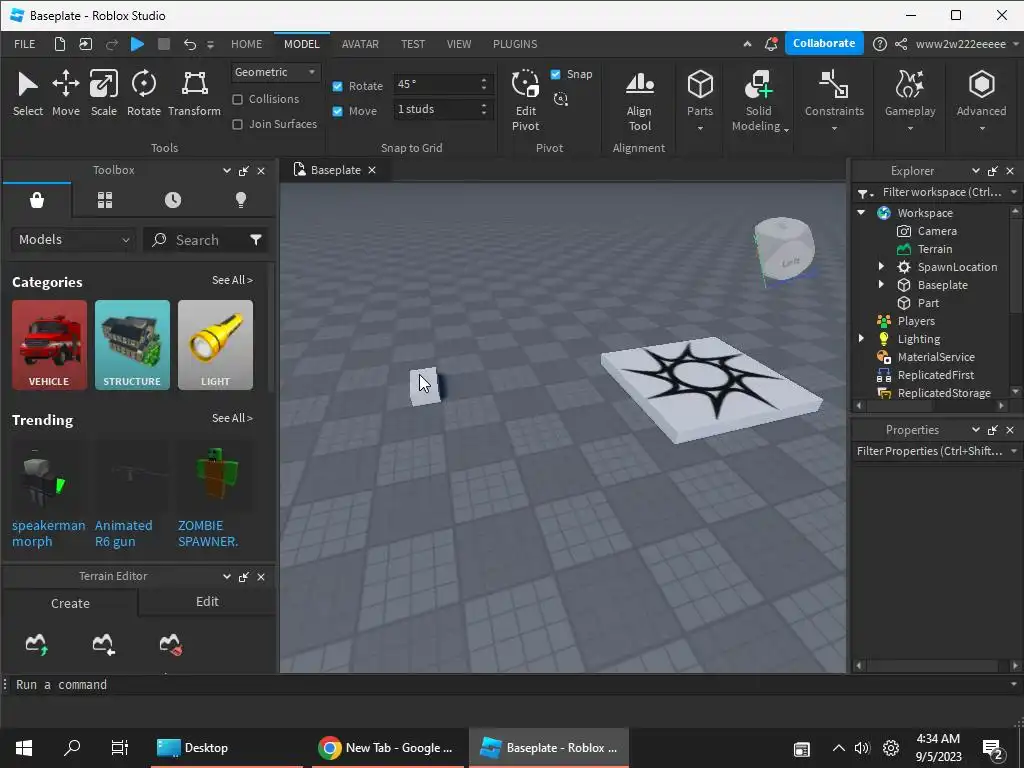Open the TEST ribbon tab
The image size is (1024, 768).
point(413,44)
